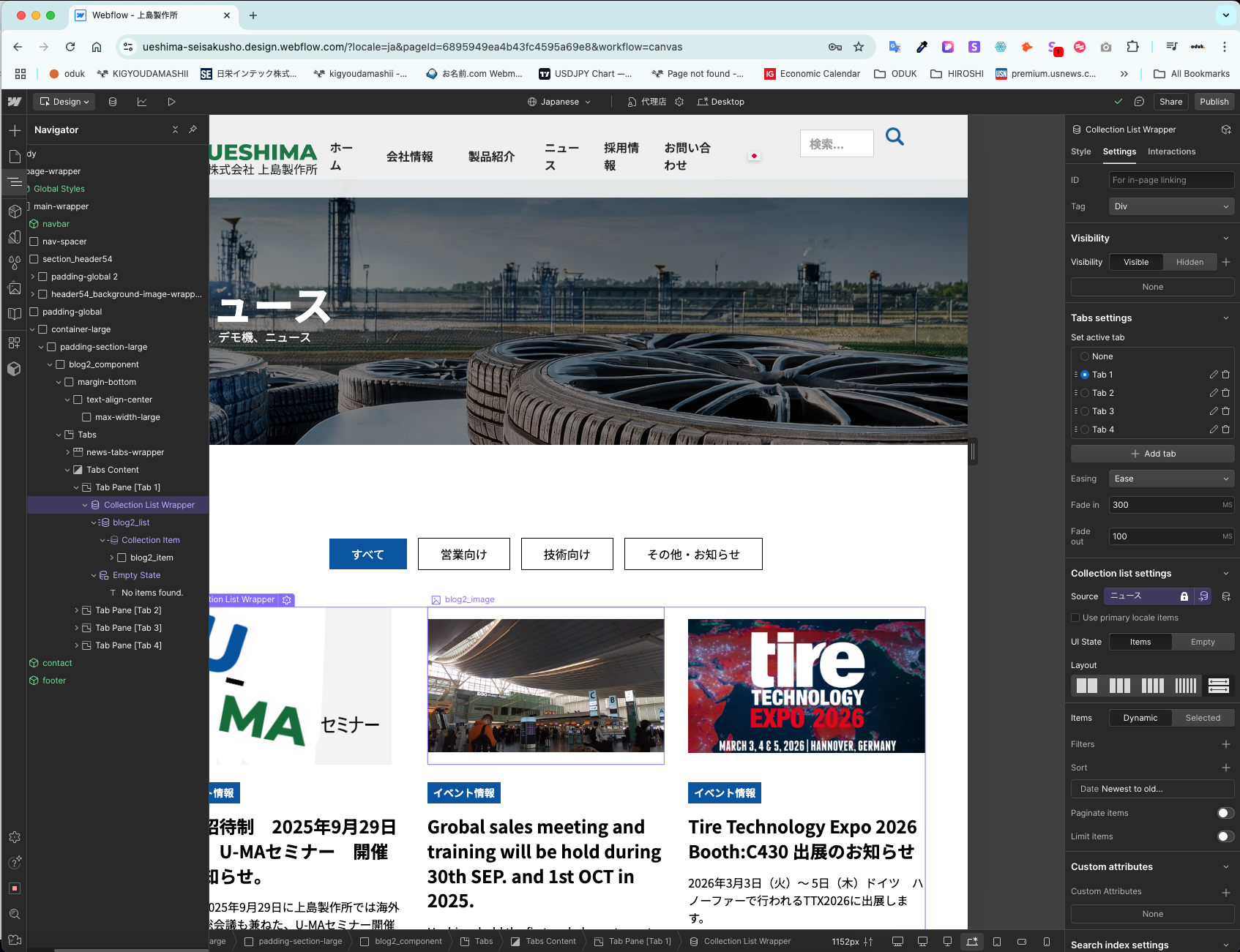Edit Tab 1 with pencil icon

click(x=1214, y=375)
